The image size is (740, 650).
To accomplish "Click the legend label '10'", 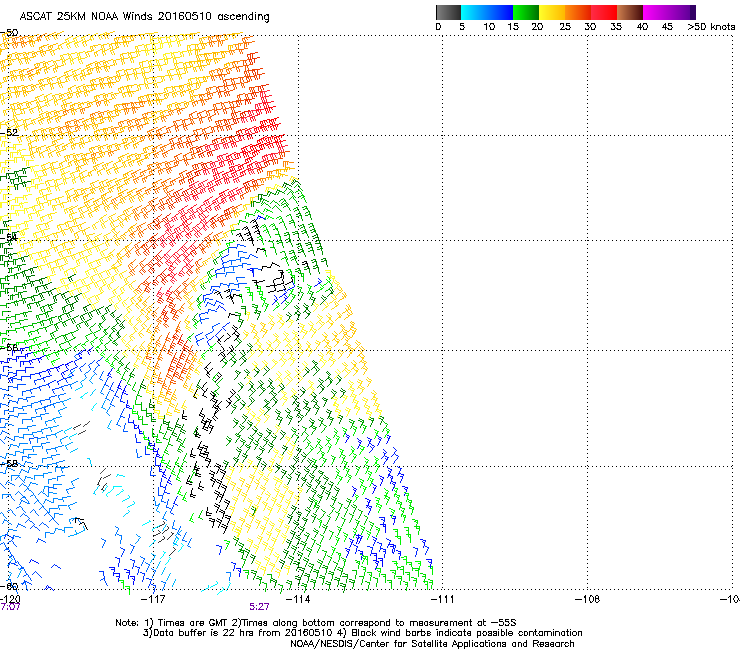I will [x=489, y=27].
